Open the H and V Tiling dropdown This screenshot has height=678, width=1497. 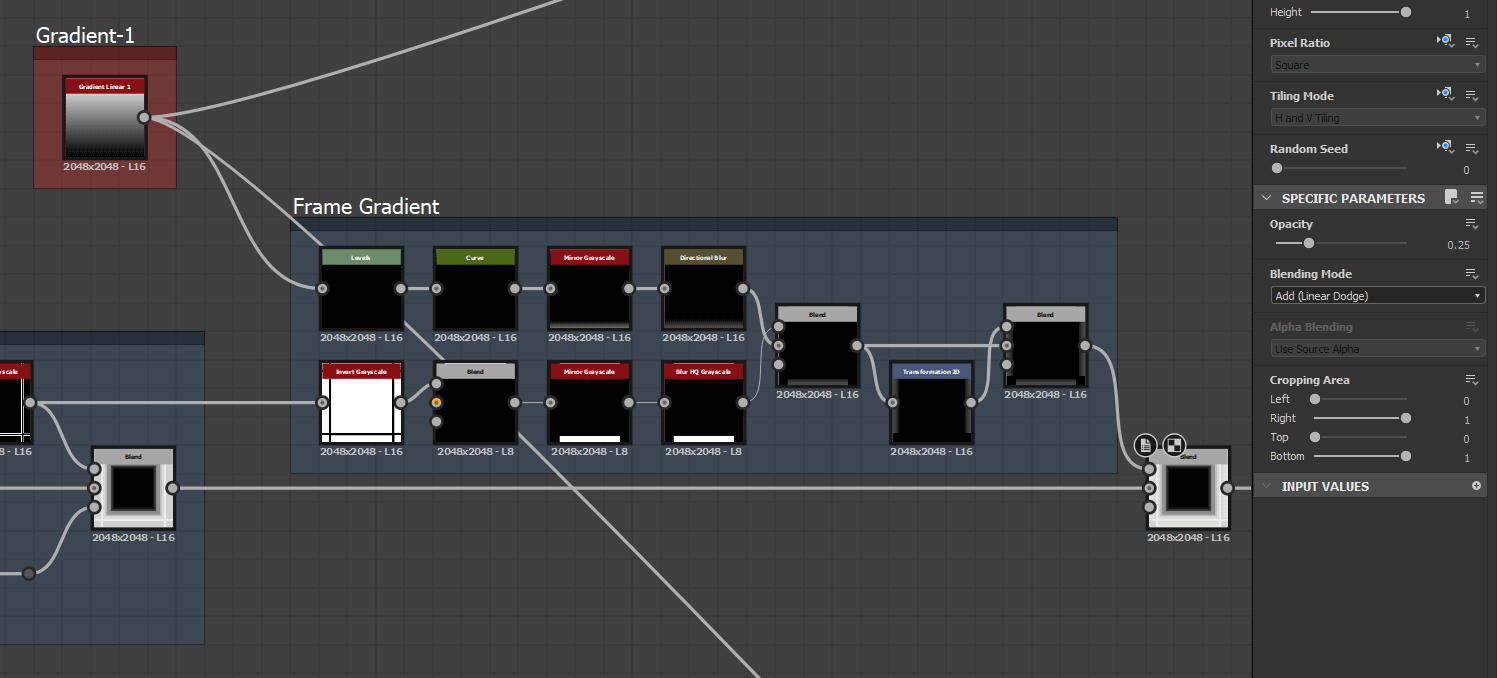tap(1378, 118)
